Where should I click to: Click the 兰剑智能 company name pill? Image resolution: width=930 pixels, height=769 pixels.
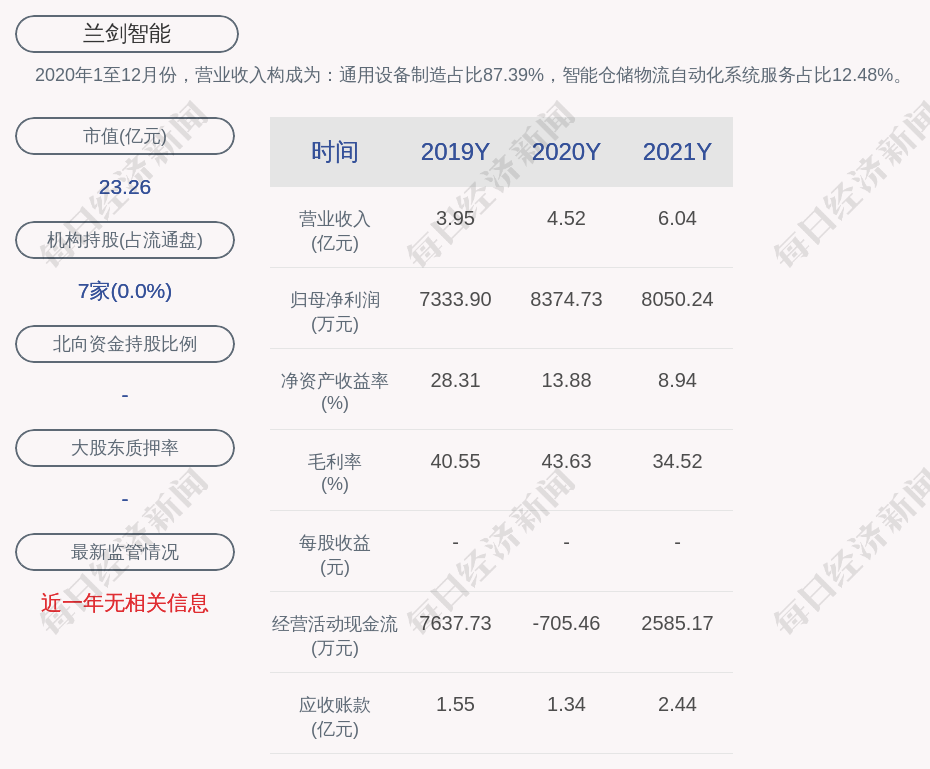click(126, 34)
